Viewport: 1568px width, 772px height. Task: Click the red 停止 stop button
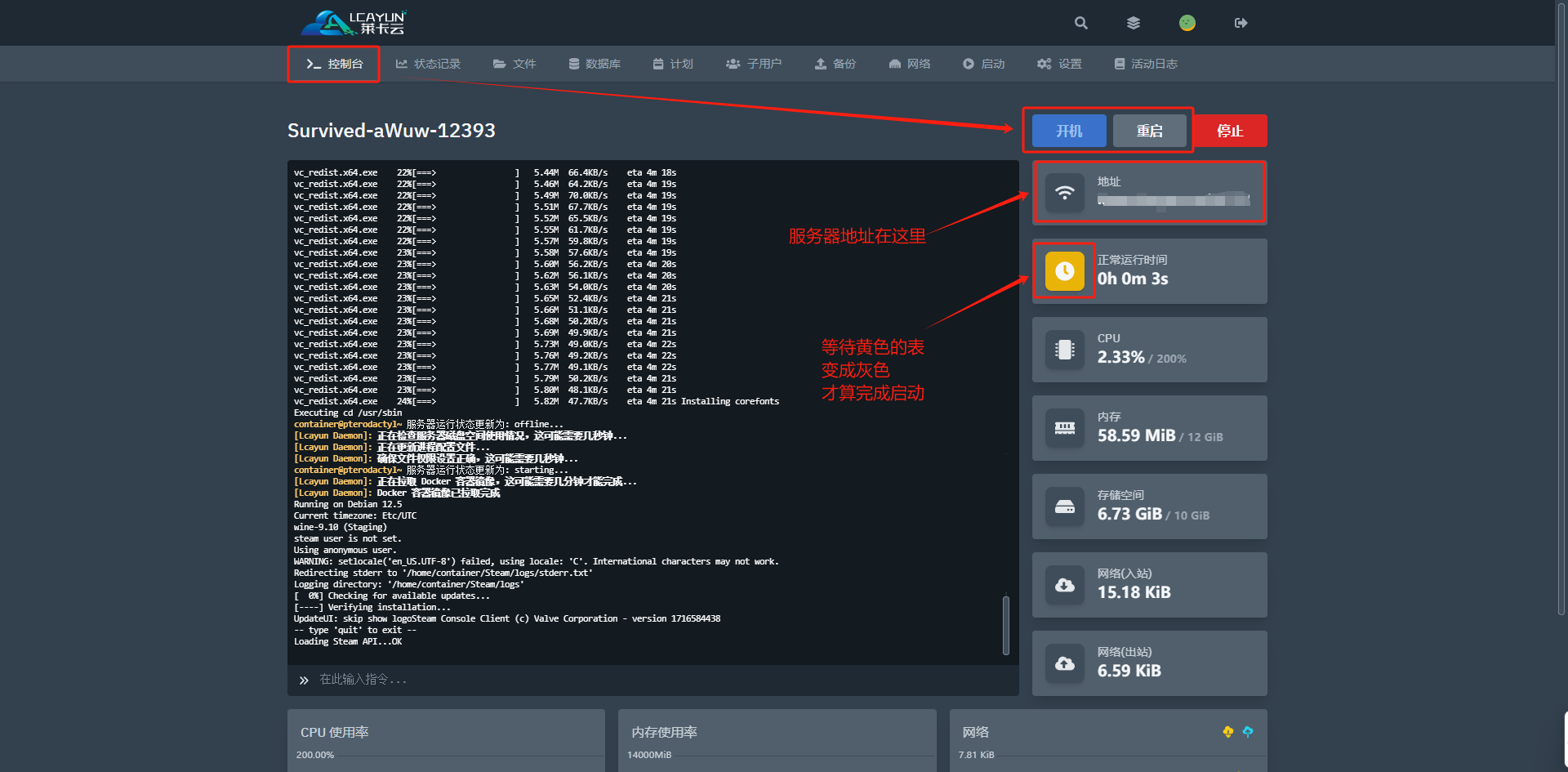point(1230,131)
